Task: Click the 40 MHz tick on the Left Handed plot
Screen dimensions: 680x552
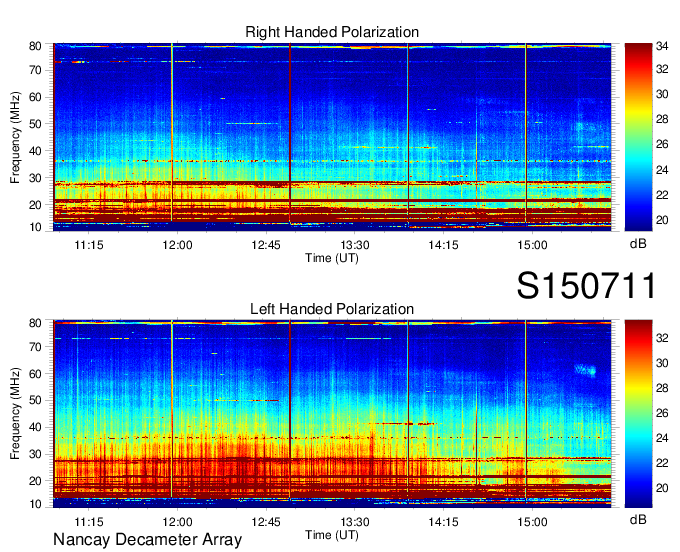Action: [35, 428]
